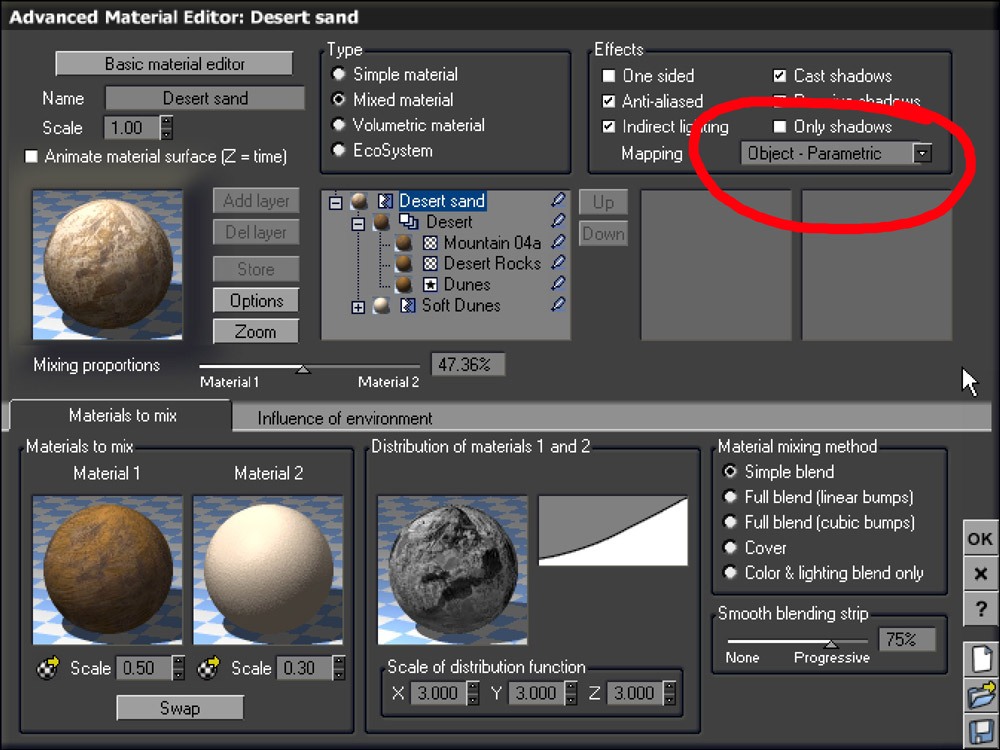The height and width of the screenshot is (750, 1000).
Task: Expand the Soft Dunes tree node
Action: point(358,307)
